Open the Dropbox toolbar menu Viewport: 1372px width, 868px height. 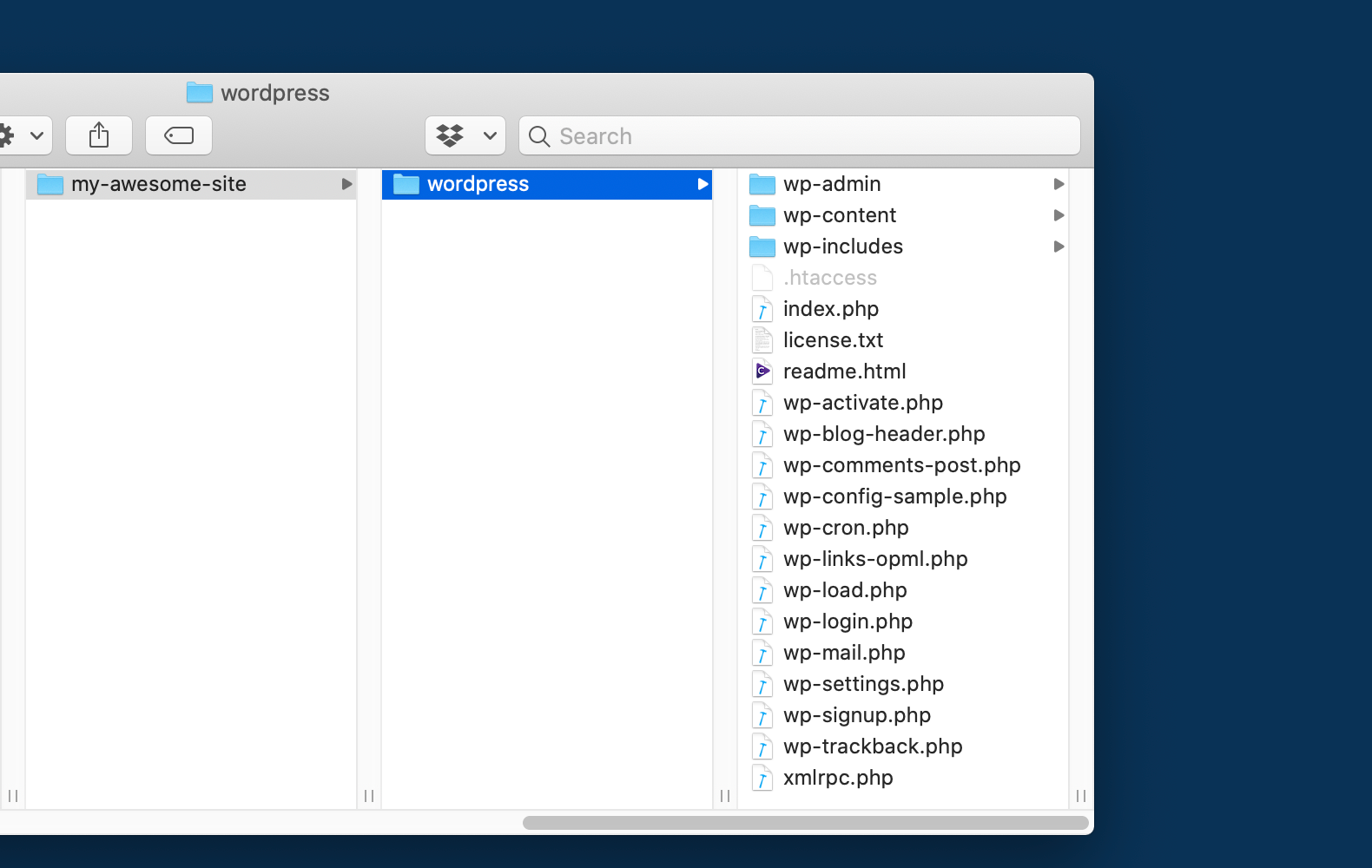click(x=465, y=135)
